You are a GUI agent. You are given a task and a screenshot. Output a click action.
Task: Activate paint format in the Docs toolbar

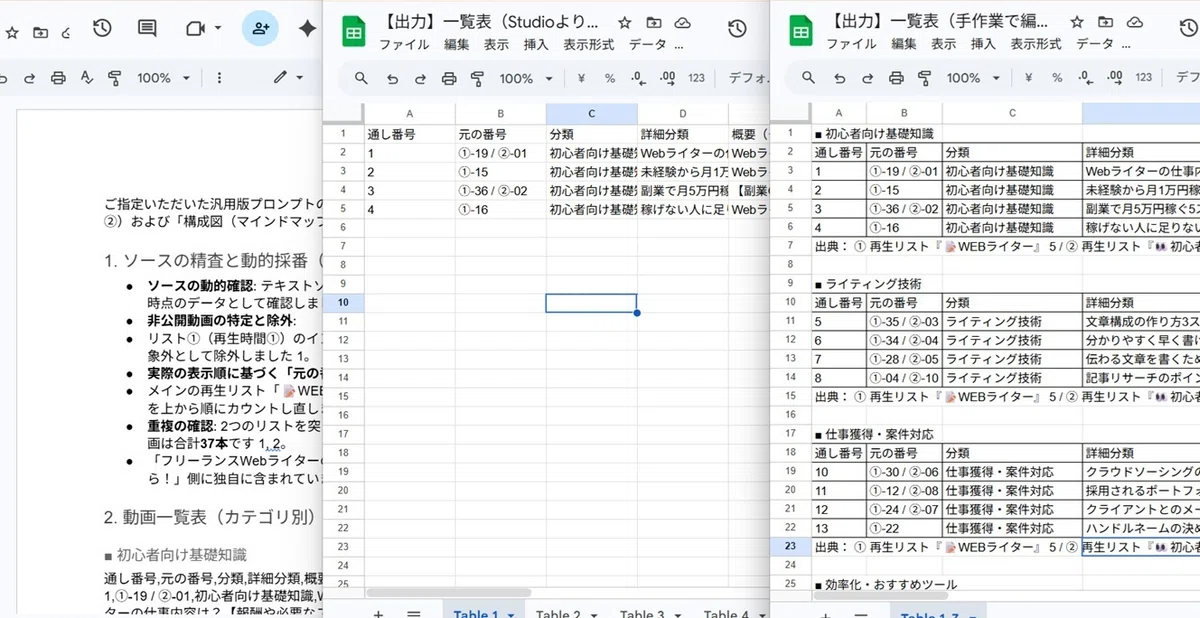coord(114,78)
